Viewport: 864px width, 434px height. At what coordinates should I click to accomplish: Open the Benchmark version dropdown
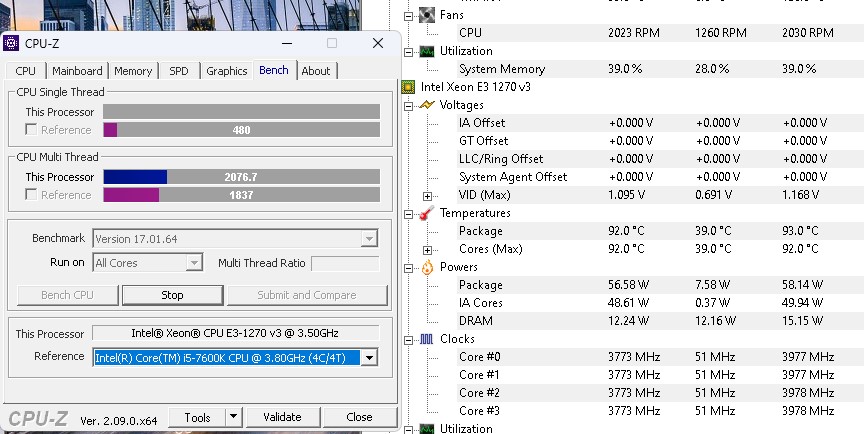(x=369, y=239)
